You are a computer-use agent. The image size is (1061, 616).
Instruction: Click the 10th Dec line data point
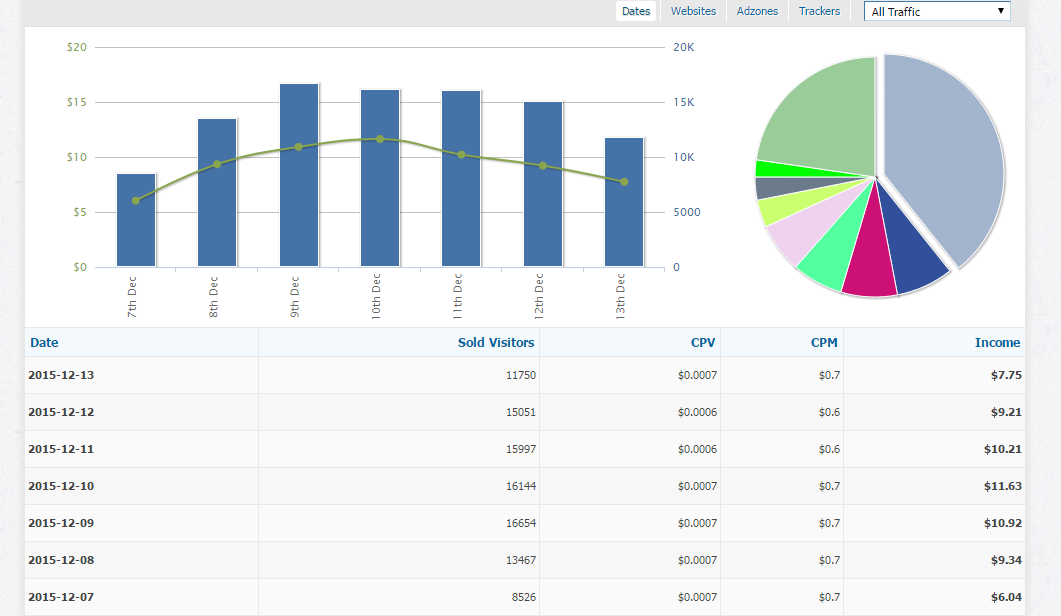380,139
